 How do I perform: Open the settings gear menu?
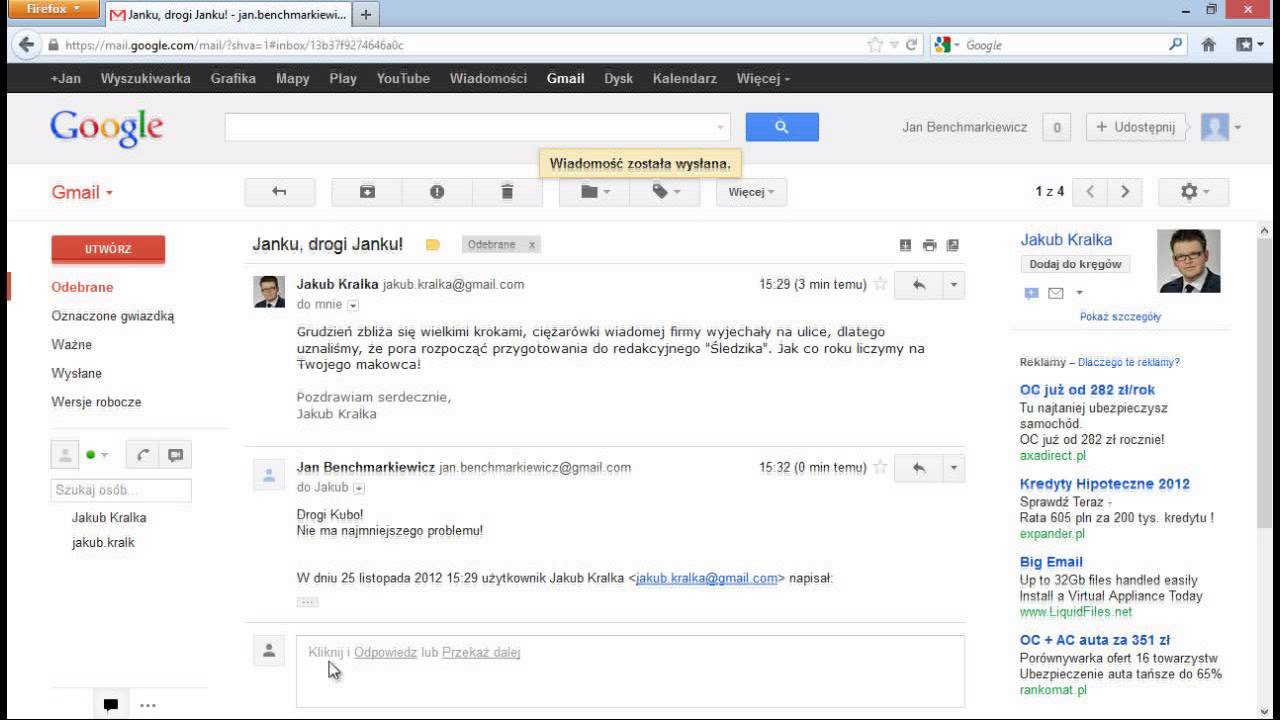(x=1193, y=192)
